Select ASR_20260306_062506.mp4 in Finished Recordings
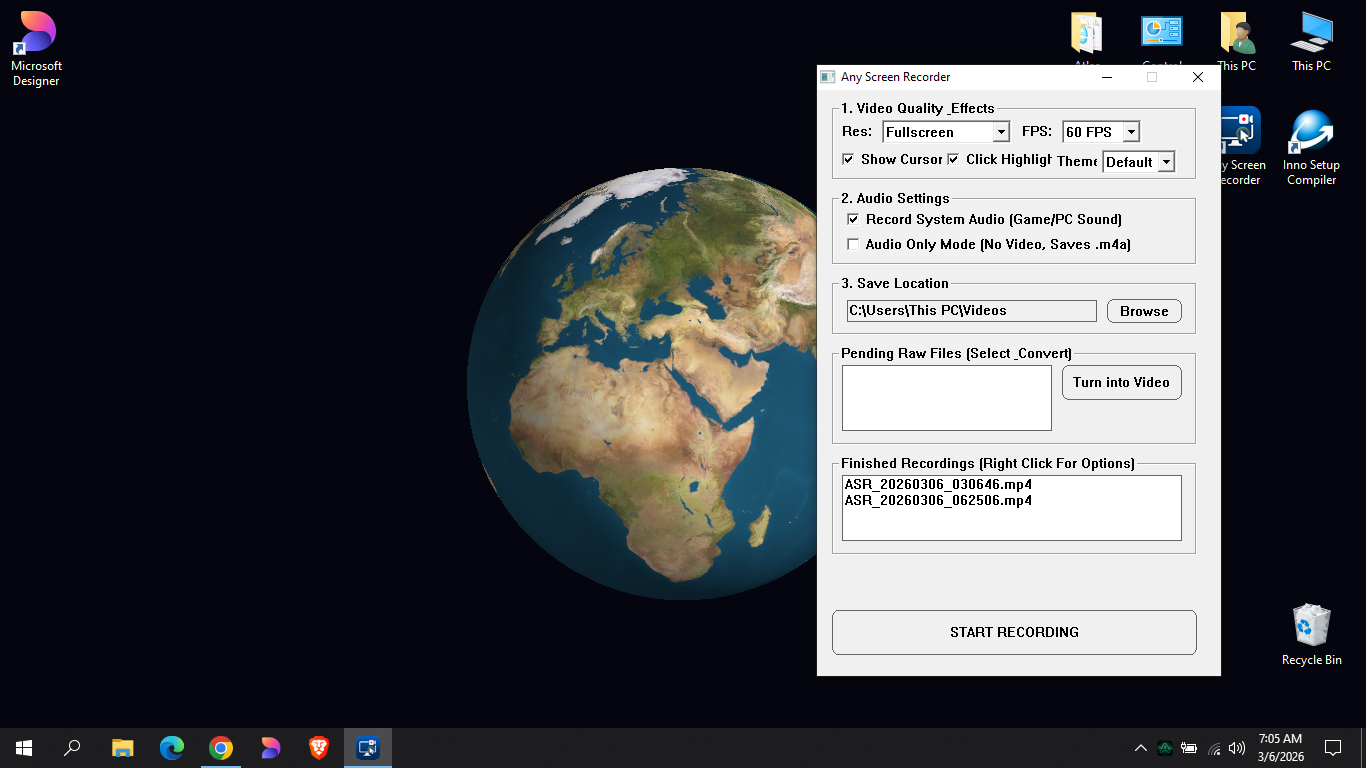Screen dimensions: 1366x768 (938, 500)
